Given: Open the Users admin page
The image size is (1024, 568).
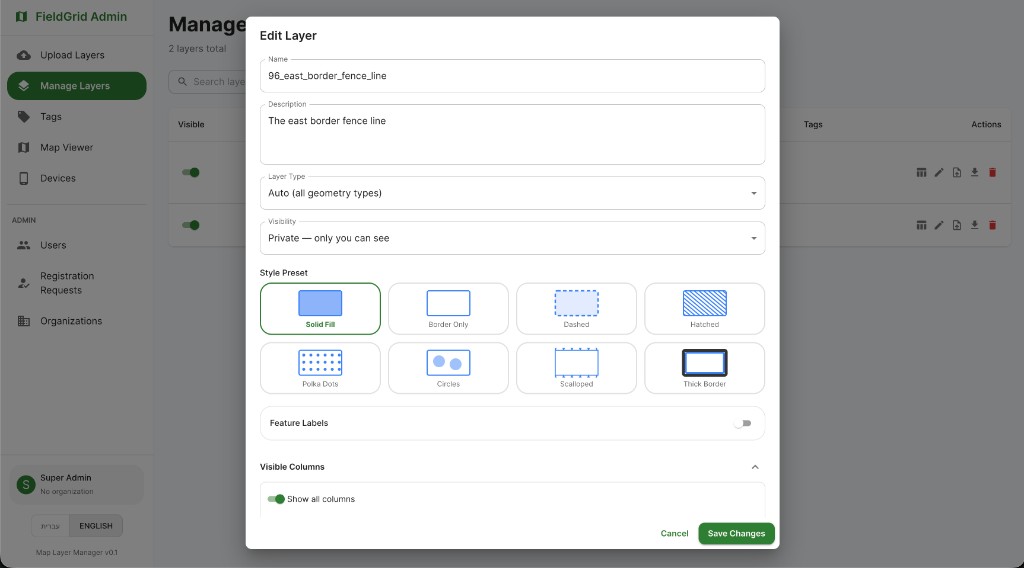Looking at the screenshot, I should pyautogui.click(x=76, y=245).
